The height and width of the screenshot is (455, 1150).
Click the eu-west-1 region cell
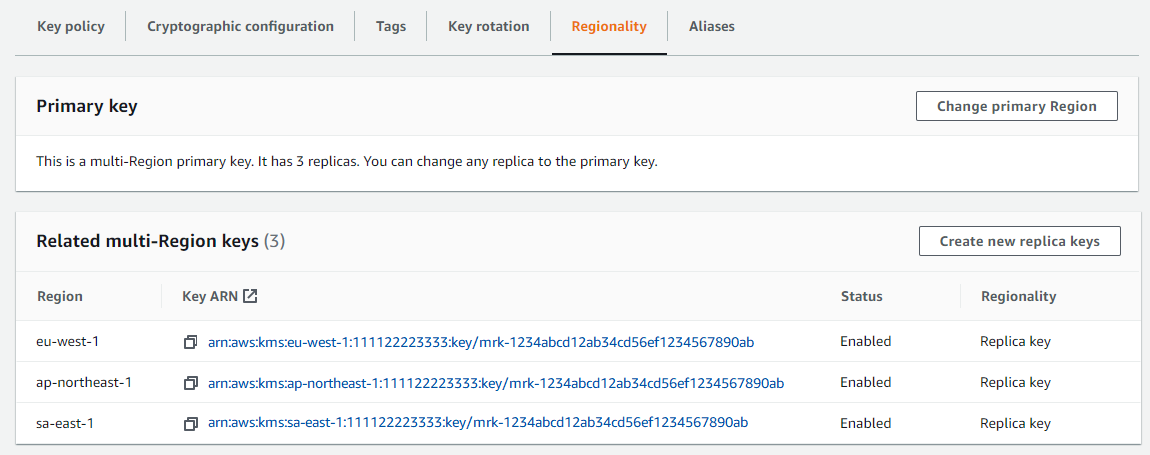[x=68, y=342]
